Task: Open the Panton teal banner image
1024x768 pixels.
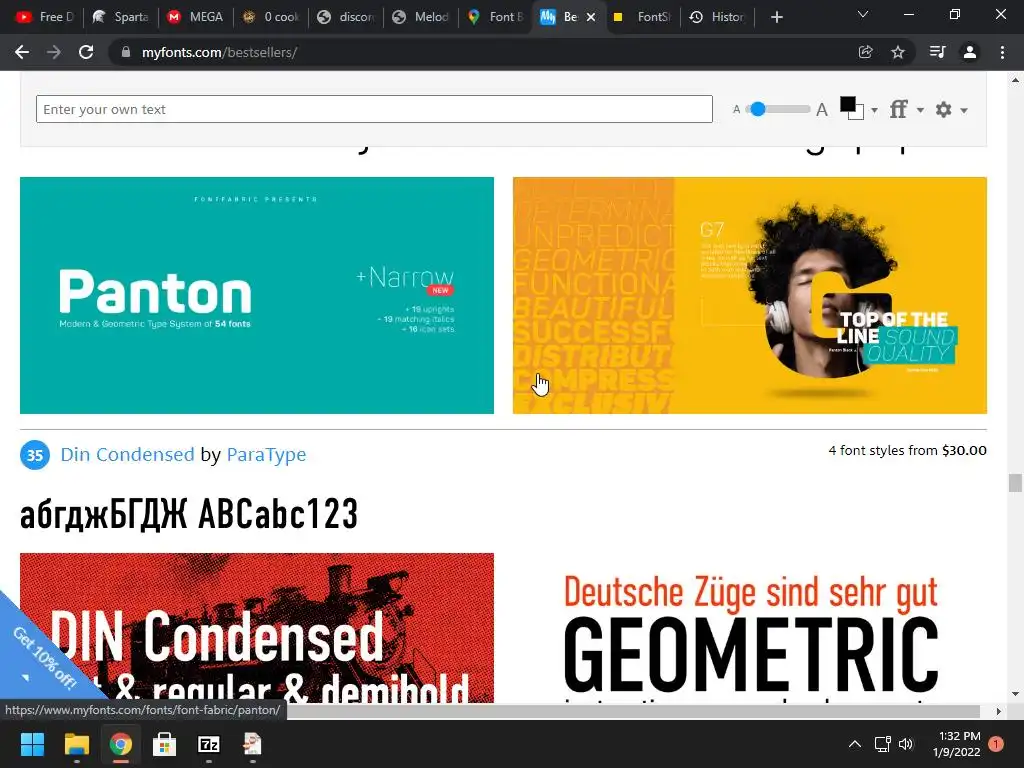Action: click(257, 295)
